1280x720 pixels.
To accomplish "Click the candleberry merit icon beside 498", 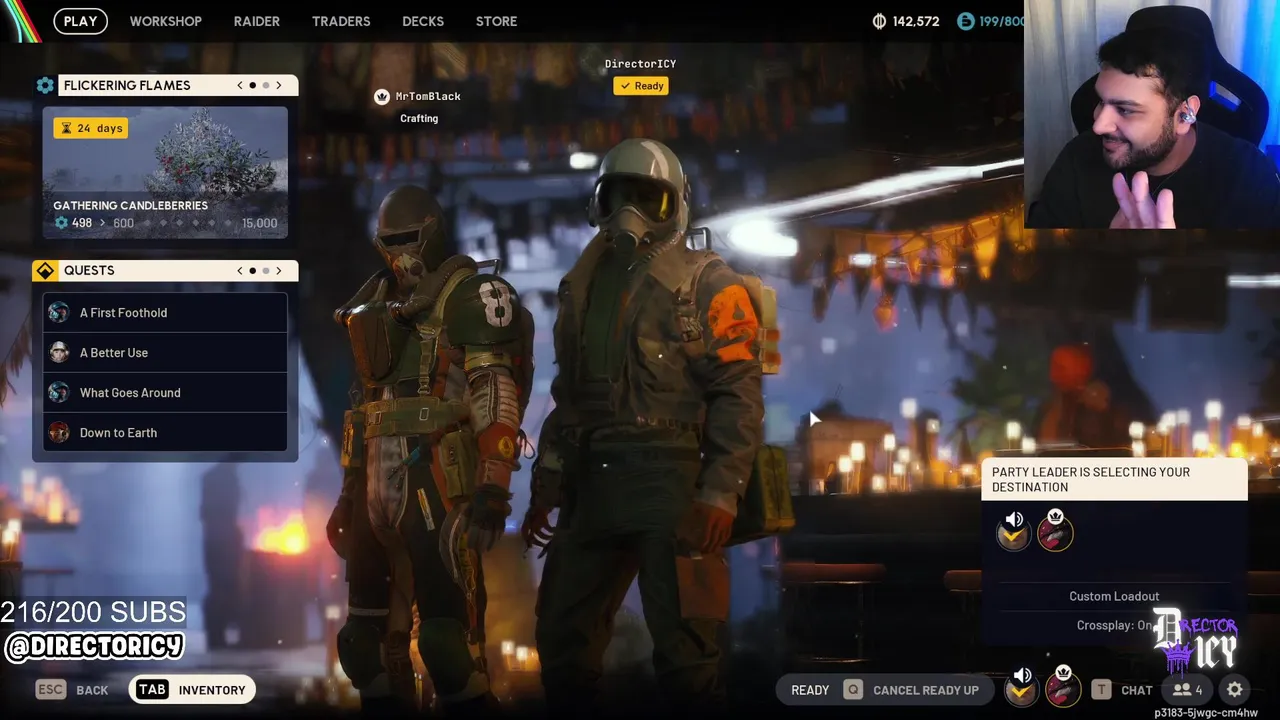I will [x=61, y=223].
